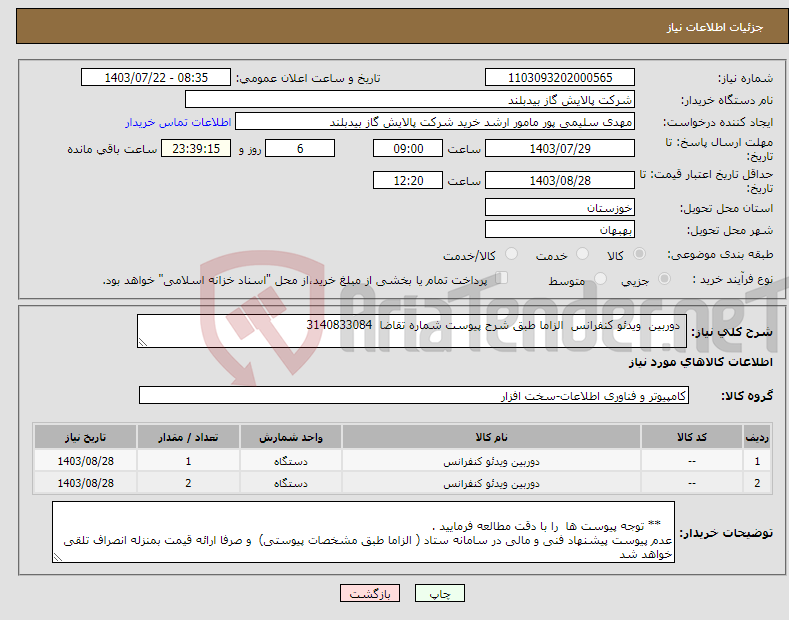Click the goods group field کامپیوتر و فناوری اطلاعات
Image resolution: width=789 pixels, height=620 pixels.
pyautogui.click(x=414, y=396)
